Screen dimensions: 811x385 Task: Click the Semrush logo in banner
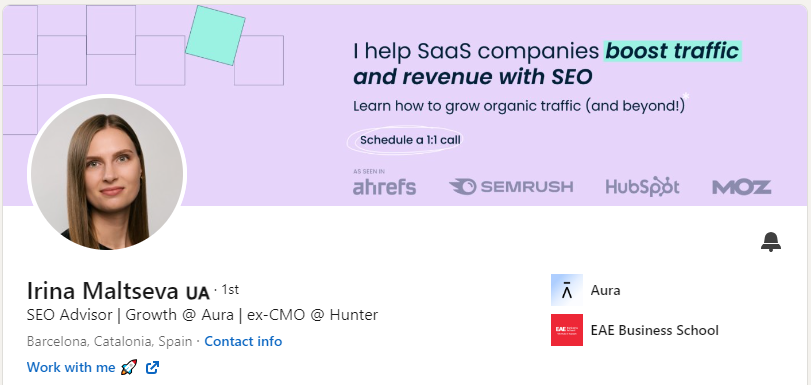(511, 186)
